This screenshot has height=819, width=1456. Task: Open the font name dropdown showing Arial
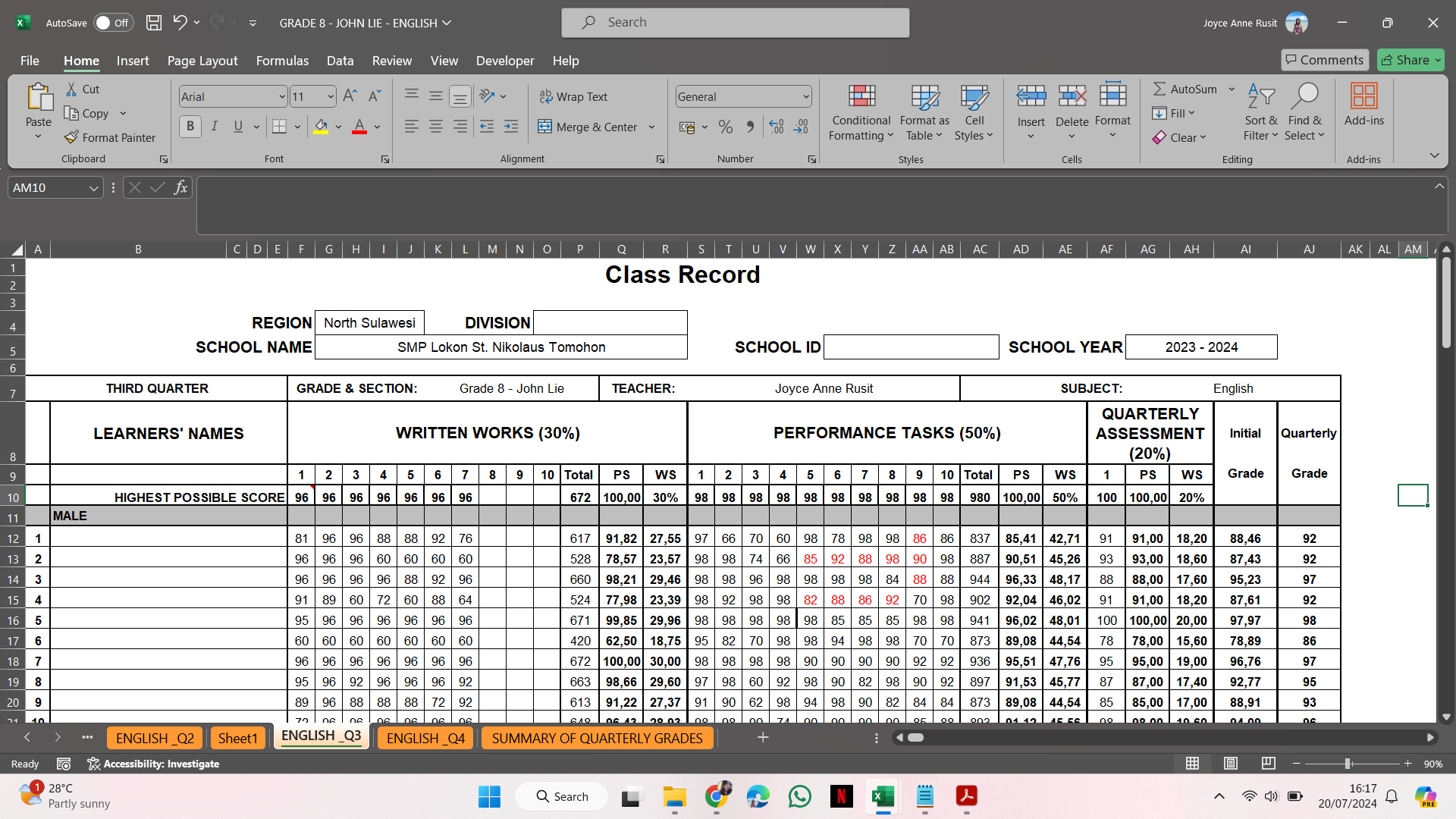[281, 96]
